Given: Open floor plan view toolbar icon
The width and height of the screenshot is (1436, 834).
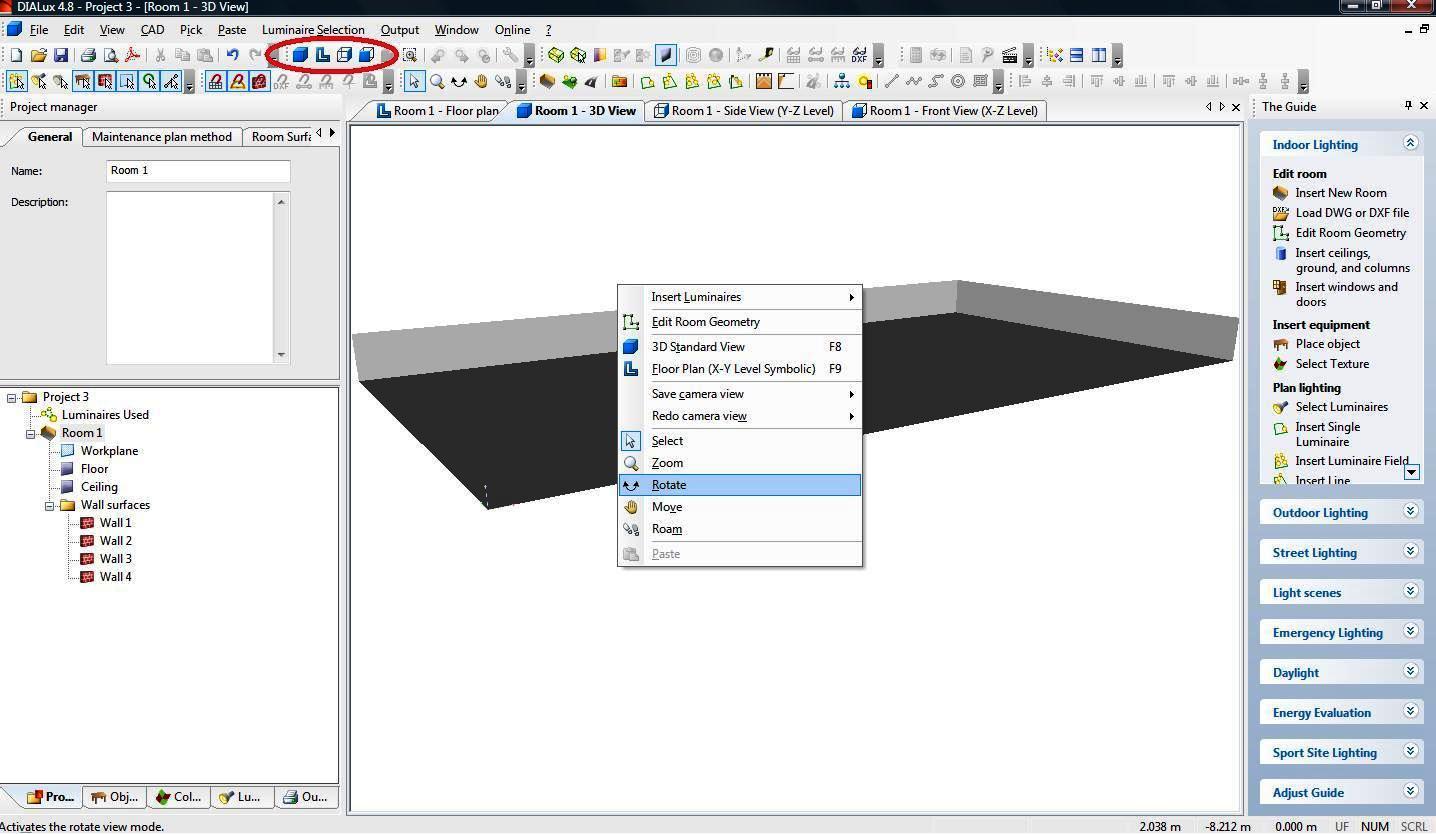Looking at the screenshot, I should [322, 55].
